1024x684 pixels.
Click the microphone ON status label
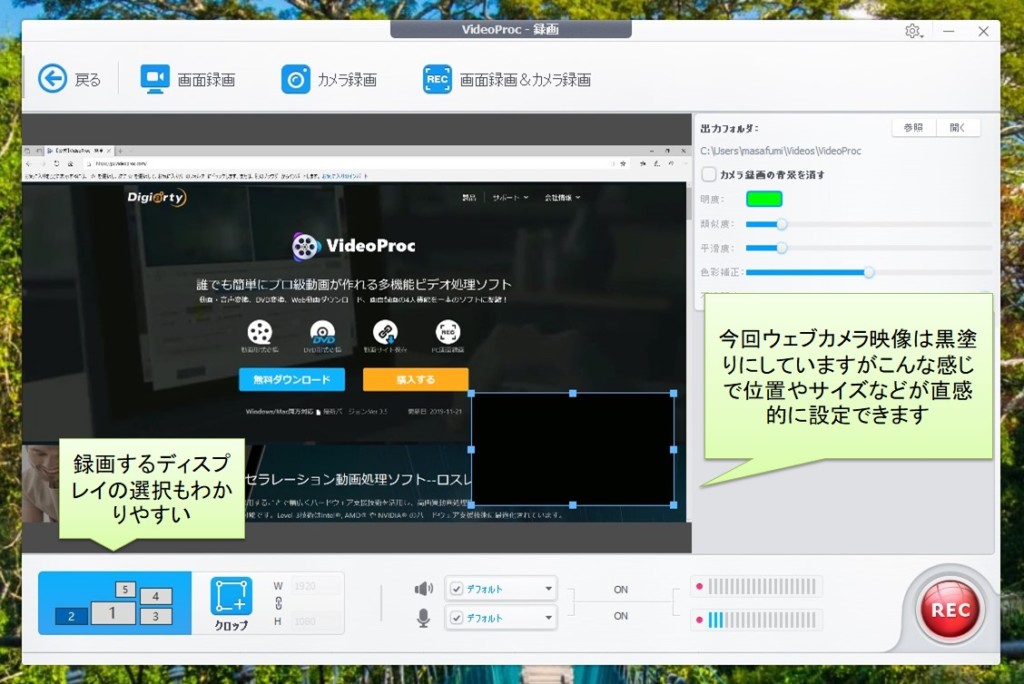[620, 616]
